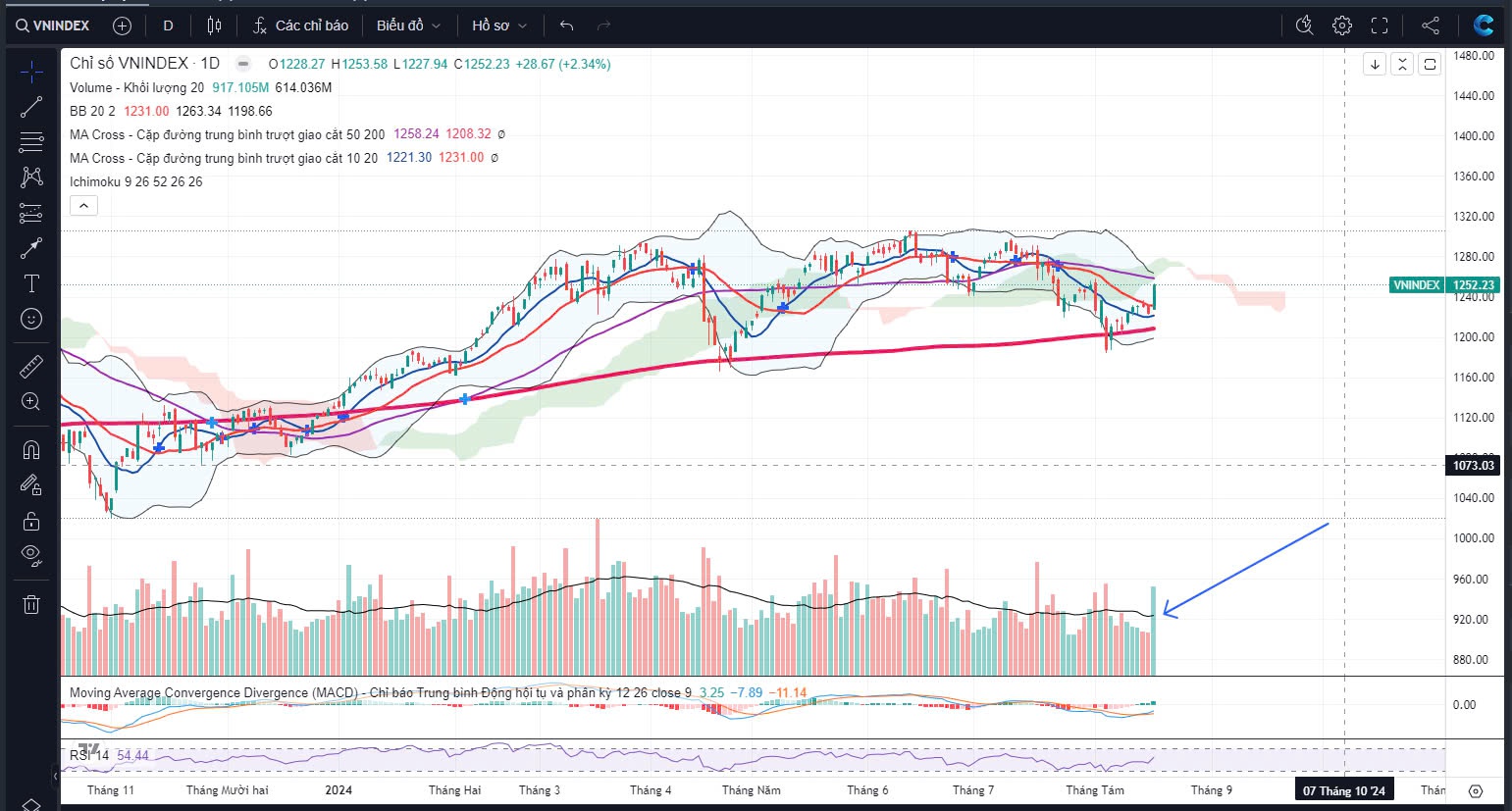The height and width of the screenshot is (811, 1512).
Task: Open the forecast position tool
Action: pyautogui.click(x=31, y=213)
